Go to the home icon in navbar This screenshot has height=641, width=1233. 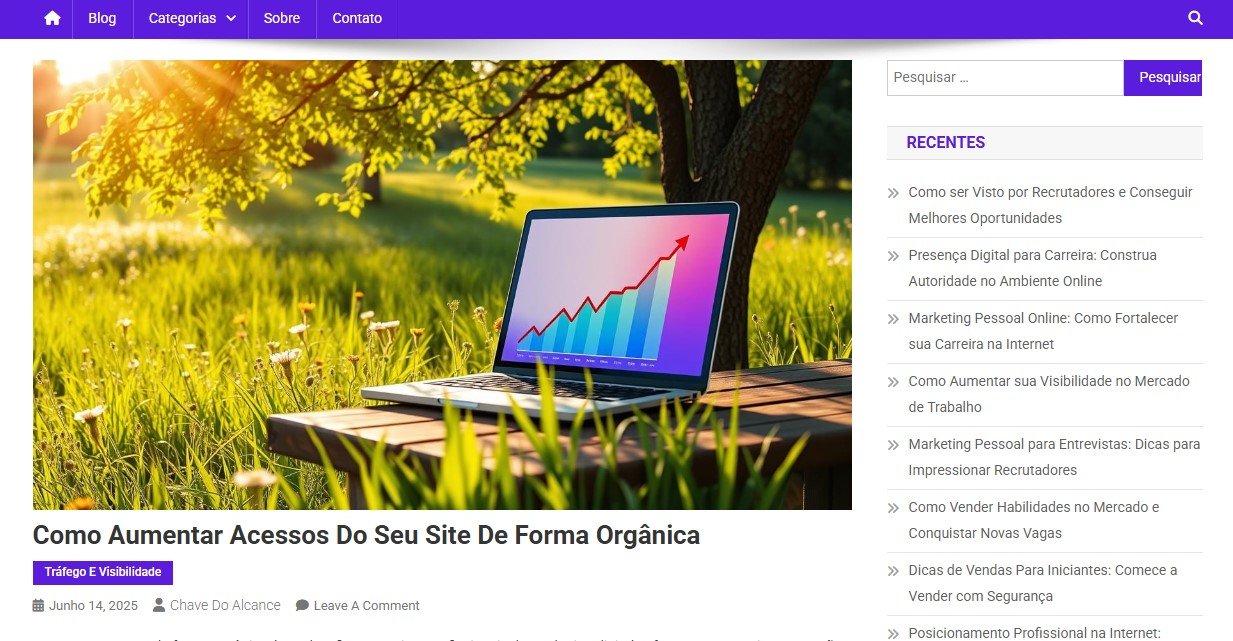(x=53, y=18)
